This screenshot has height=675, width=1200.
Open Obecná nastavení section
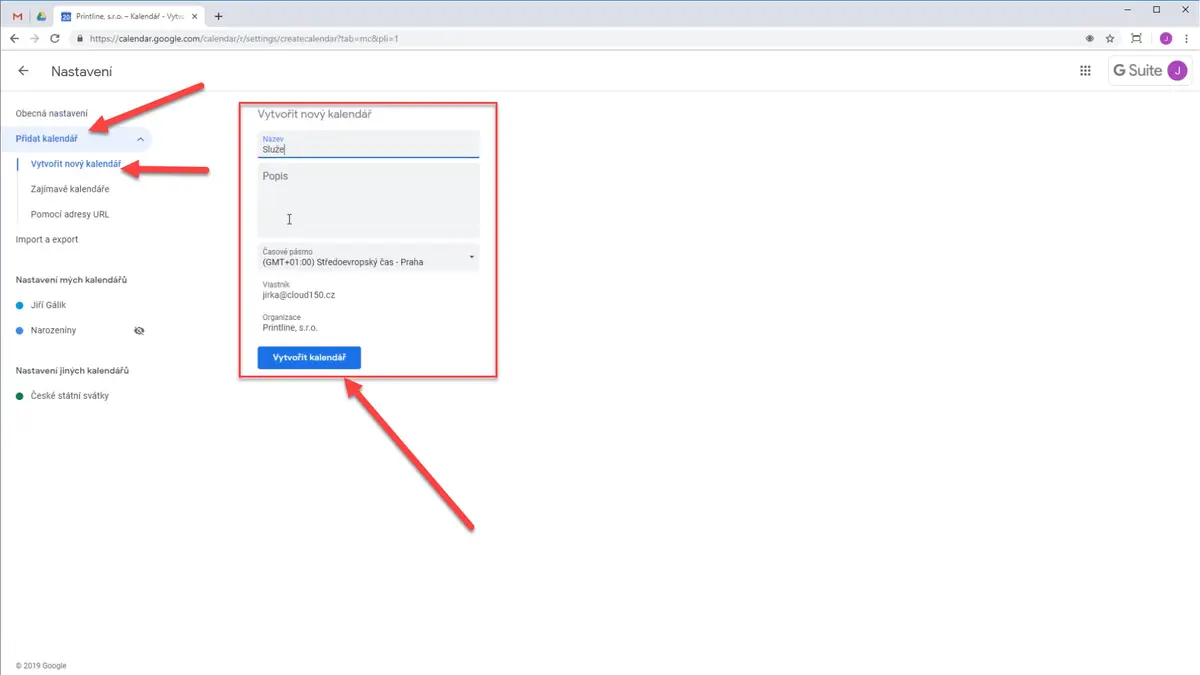click(51, 114)
